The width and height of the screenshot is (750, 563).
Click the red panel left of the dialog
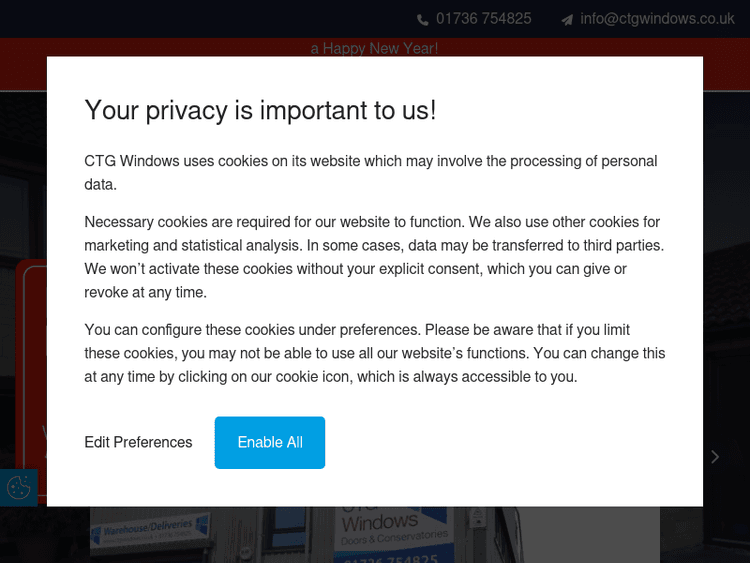click(x=30, y=350)
